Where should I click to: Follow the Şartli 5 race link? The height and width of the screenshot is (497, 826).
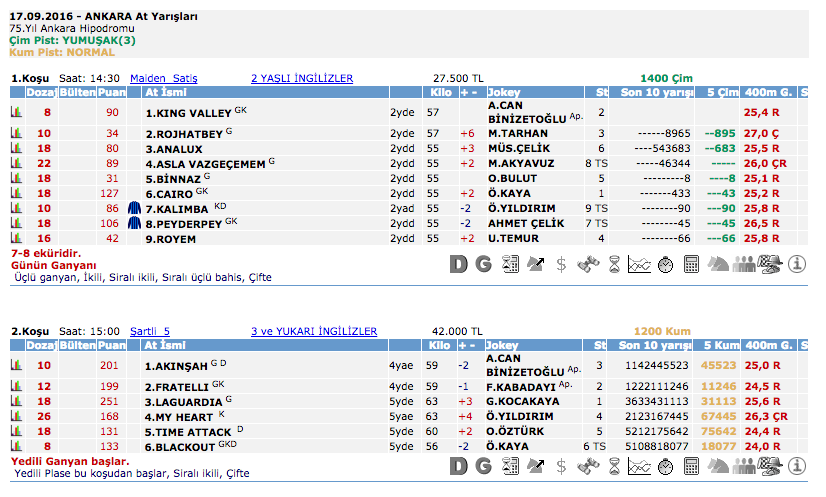click(x=150, y=331)
